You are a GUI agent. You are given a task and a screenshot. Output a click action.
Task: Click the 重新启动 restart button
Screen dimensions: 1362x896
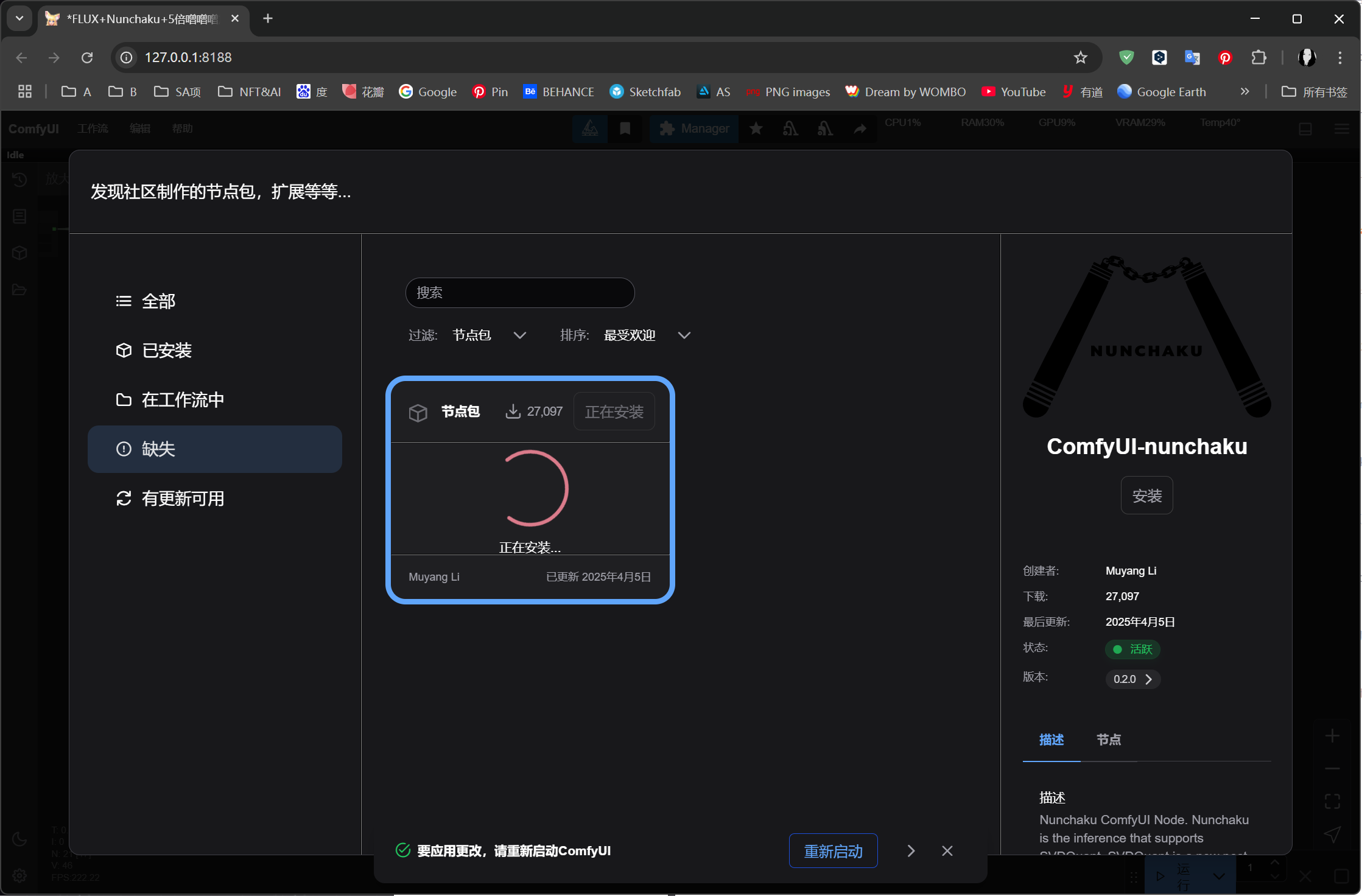click(833, 851)
